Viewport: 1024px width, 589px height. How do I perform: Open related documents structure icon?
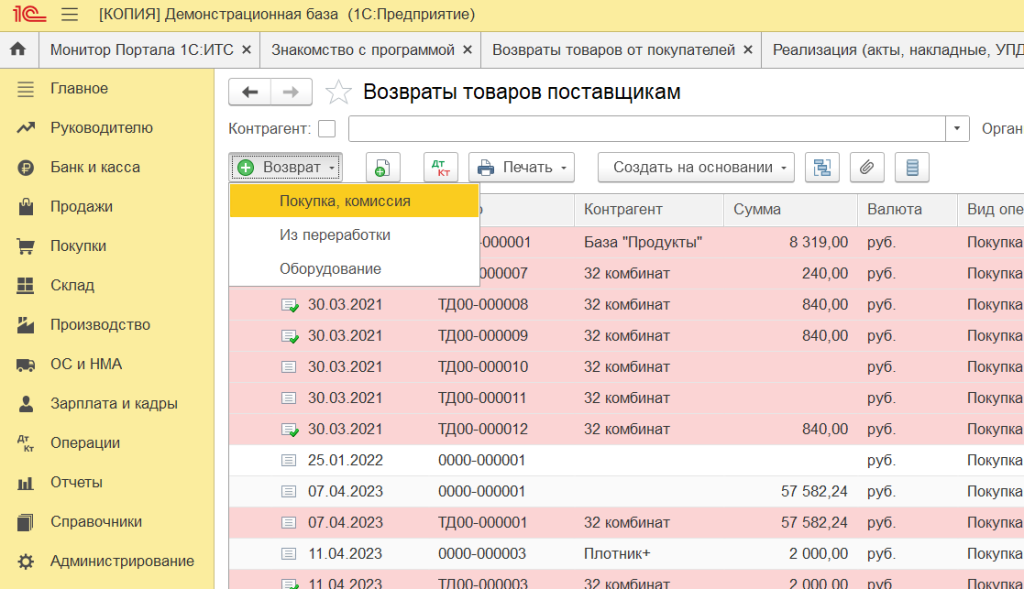[x=822, y=168]
